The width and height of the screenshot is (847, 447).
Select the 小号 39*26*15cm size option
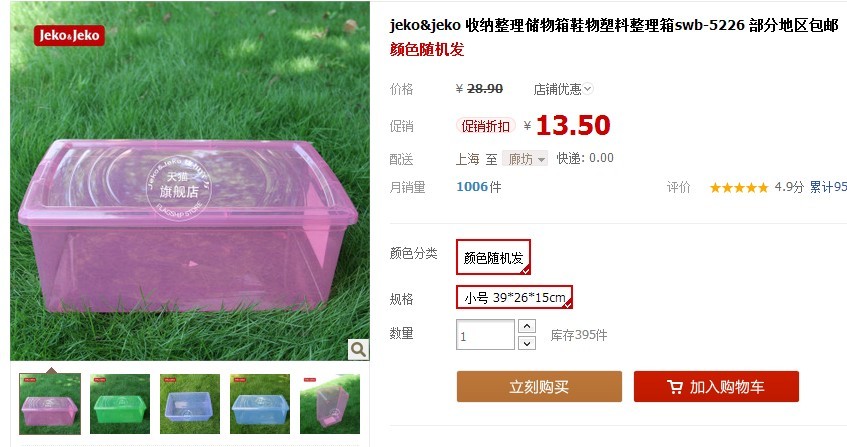514,297
